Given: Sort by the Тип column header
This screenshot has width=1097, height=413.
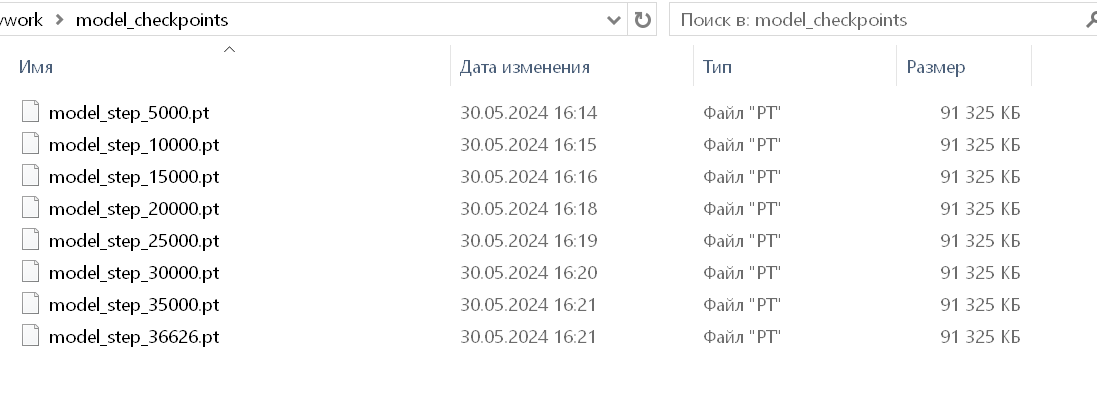Looking at the screenshot, I should coord(795,67).
